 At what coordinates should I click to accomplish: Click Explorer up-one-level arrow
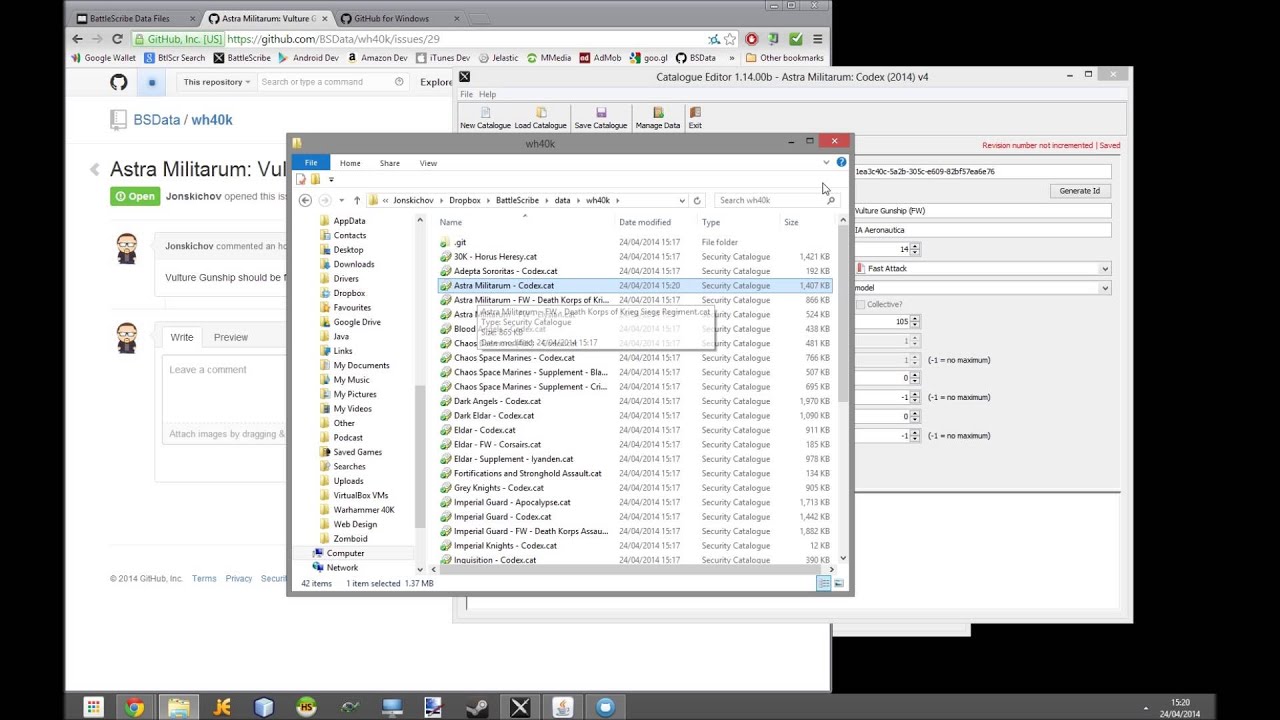click(x=356, y=200)
